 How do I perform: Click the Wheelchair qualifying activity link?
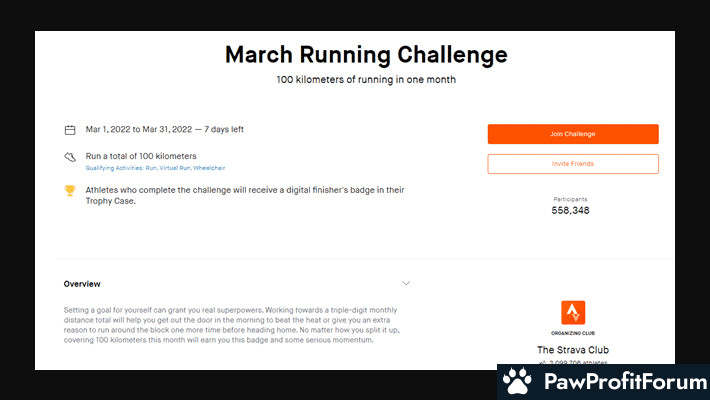point(209,168)
